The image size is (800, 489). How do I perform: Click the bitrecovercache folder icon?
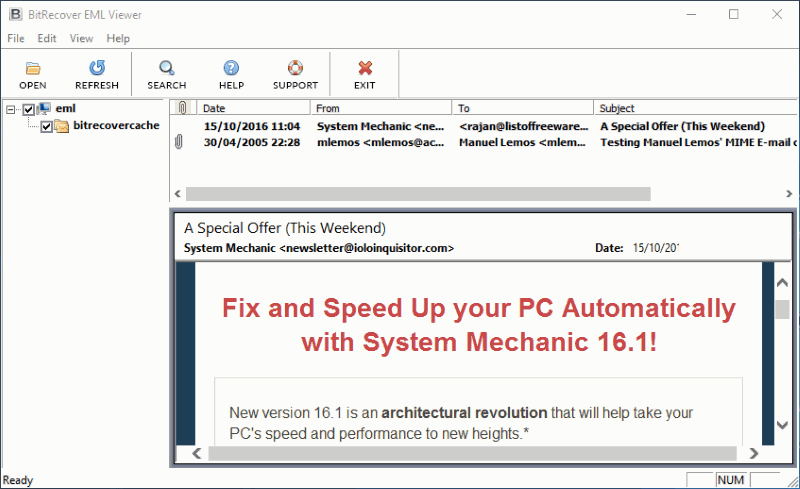(x=62, y=126)
